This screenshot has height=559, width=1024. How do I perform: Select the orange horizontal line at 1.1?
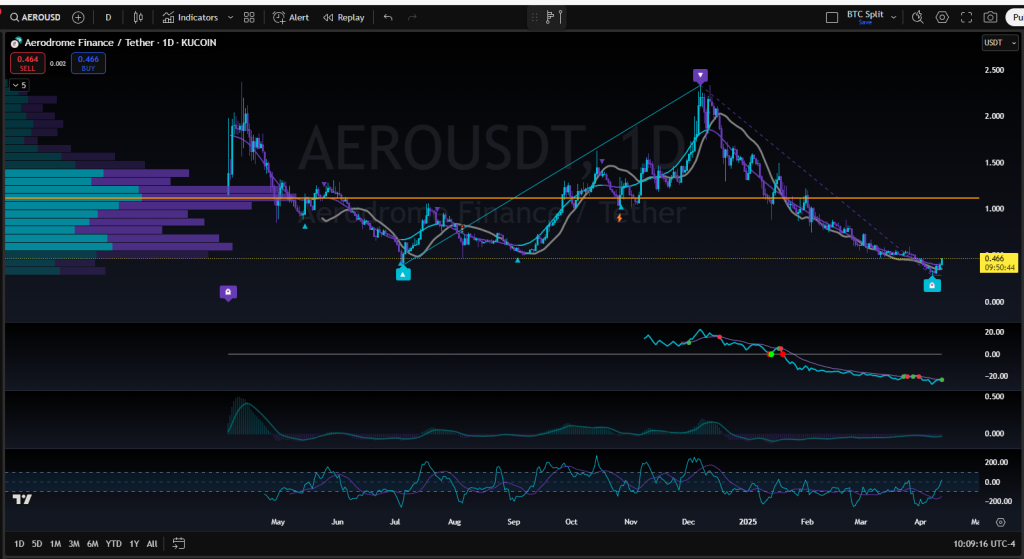pos(492,197)
